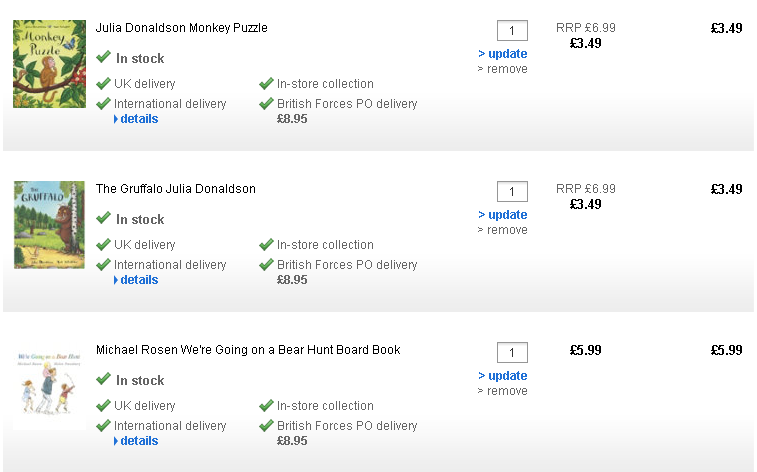Click the Bear Hunt In stock checkmark

point(103,380)
